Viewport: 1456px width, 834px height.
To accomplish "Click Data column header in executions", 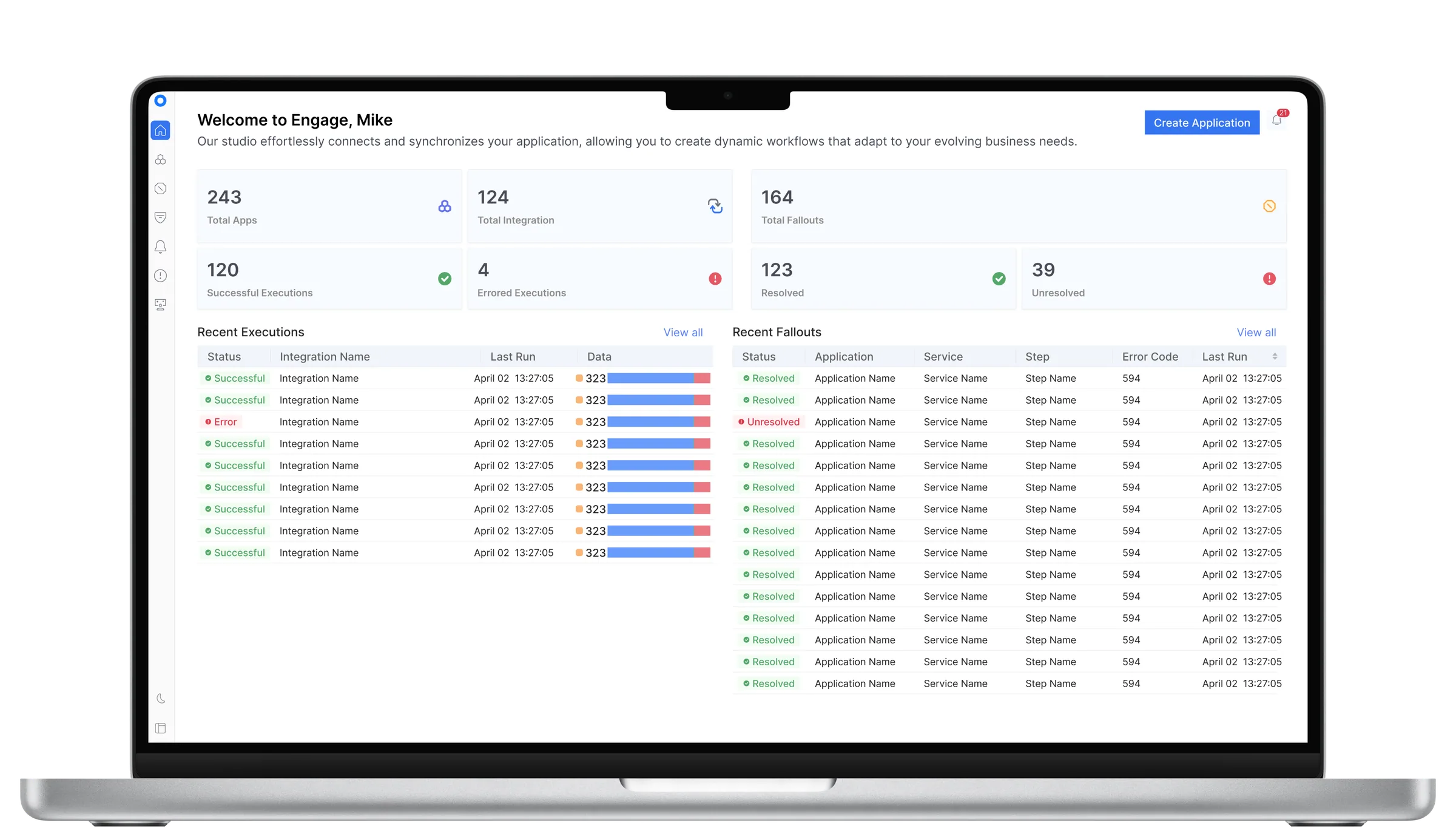I will click(x=599, y=357).
